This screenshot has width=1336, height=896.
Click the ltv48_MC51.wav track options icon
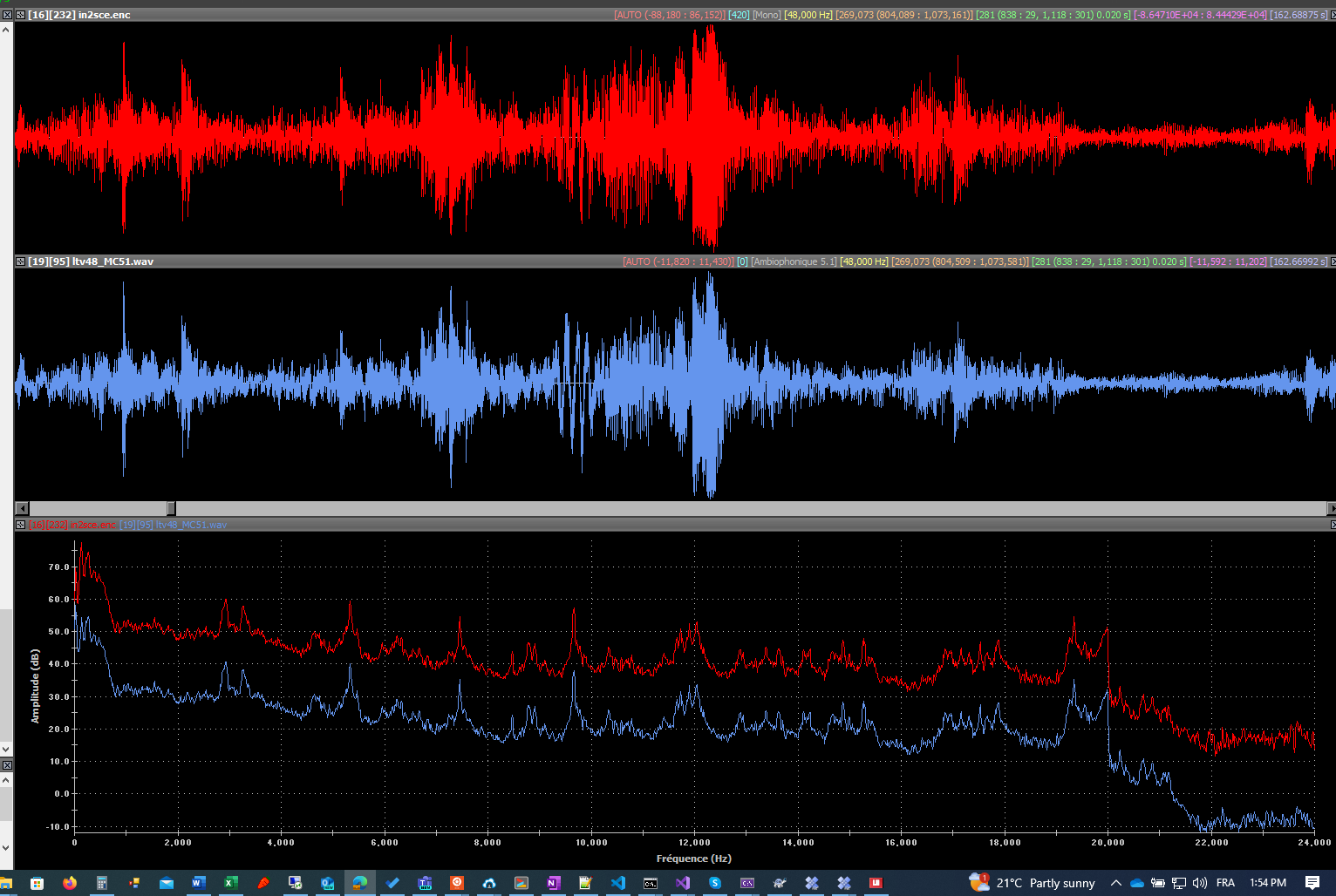pos(20,261)
